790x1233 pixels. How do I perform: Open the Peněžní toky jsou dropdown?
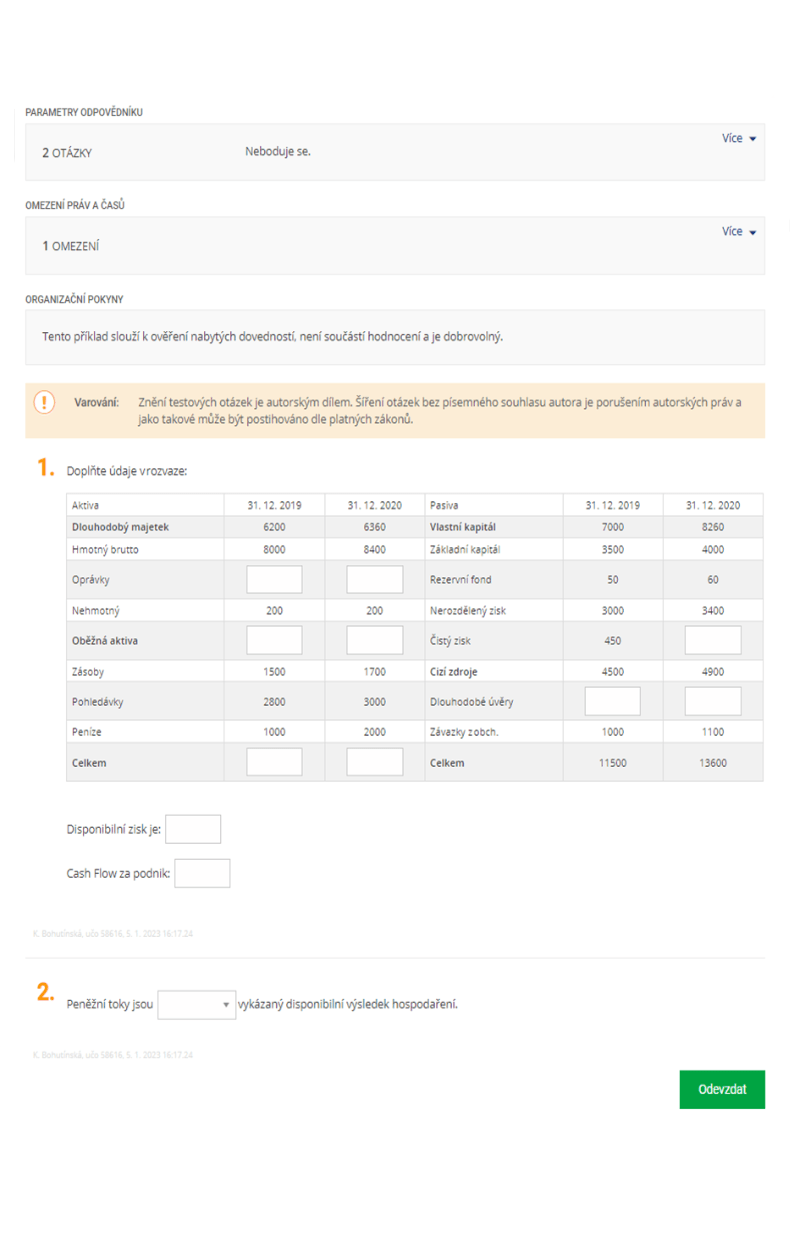(196, 1004)
